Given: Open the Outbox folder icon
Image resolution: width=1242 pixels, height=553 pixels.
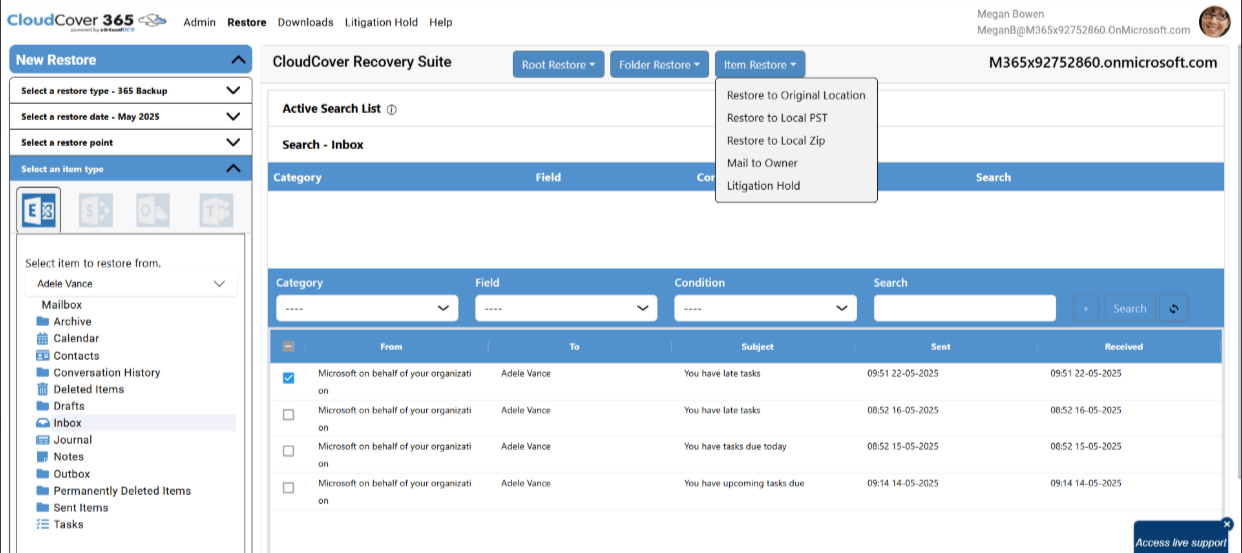Looking at the screenshot, I should point(43,474).
